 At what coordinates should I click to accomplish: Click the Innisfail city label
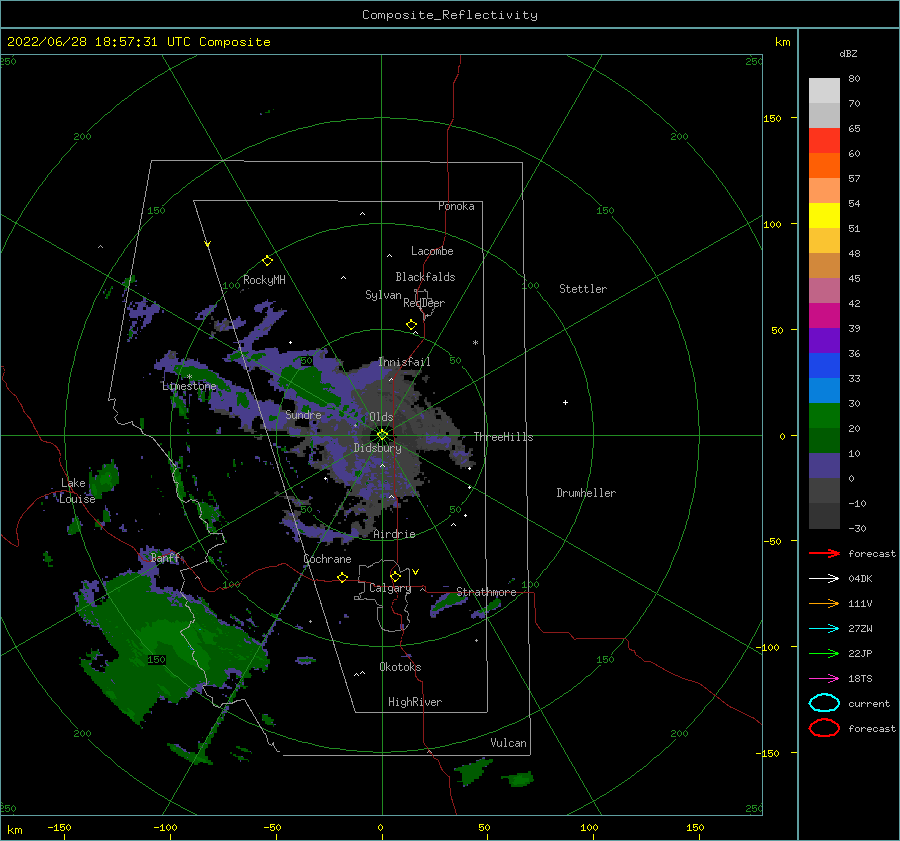pyautogui.click(x=404, y=362)
